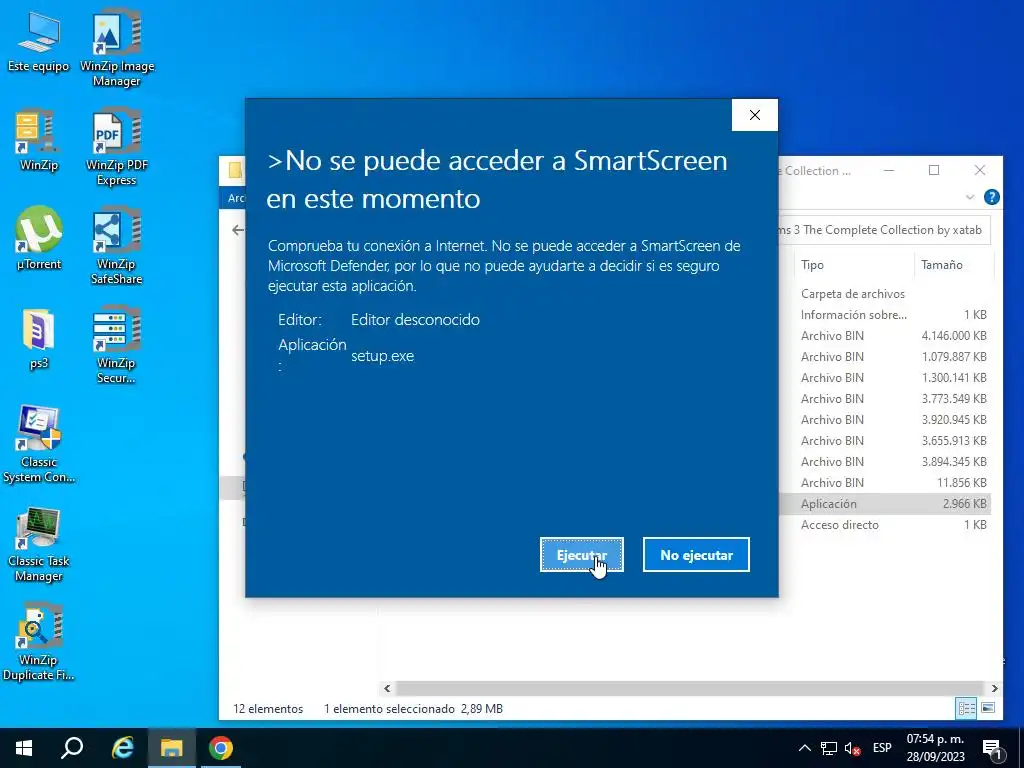This screenshot has width=1024, height=768.
Task: Close the Explorer window
Action: 980,170
